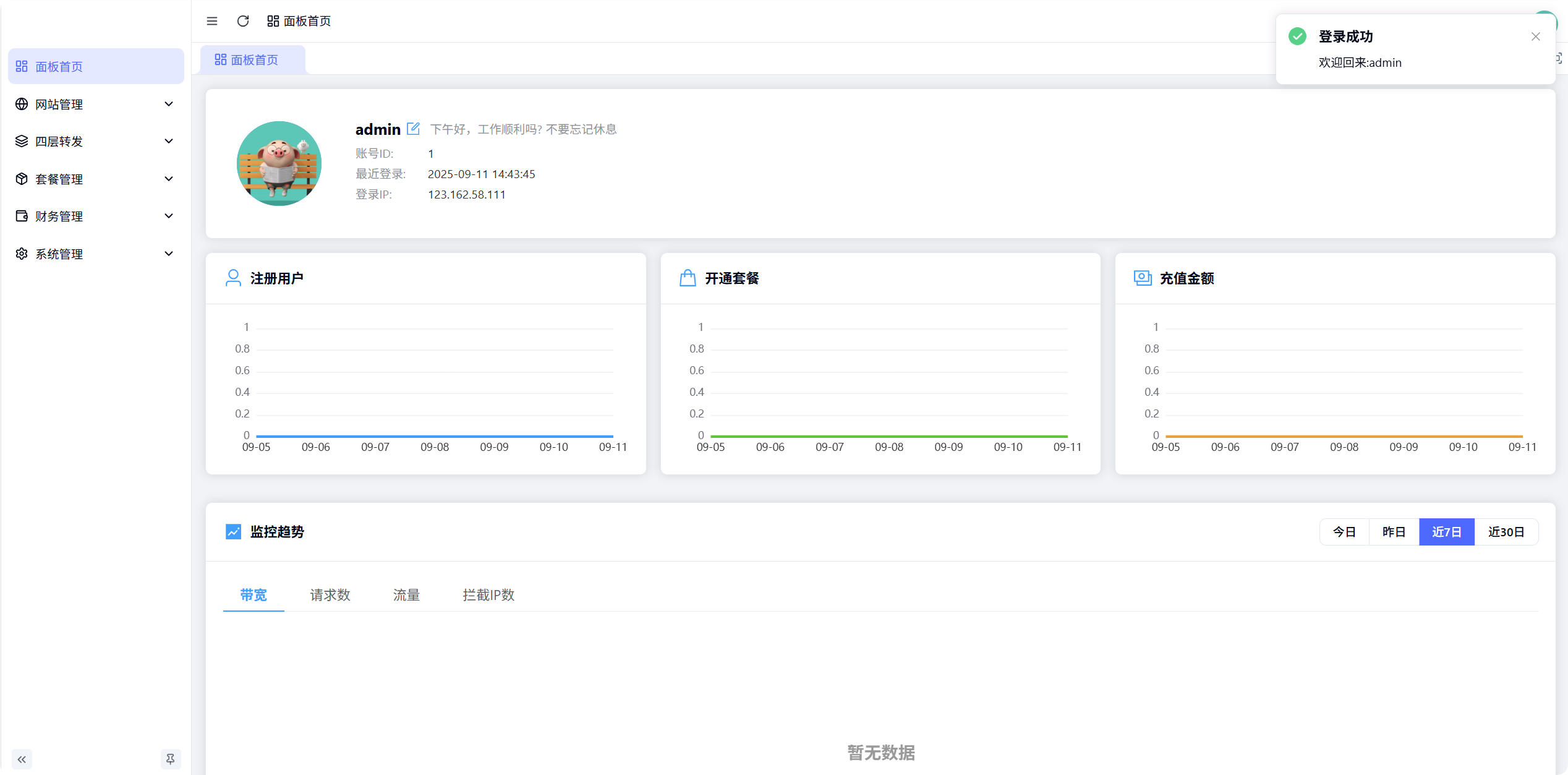Click the hamburger menu toggle icon

tap(211, 21)
